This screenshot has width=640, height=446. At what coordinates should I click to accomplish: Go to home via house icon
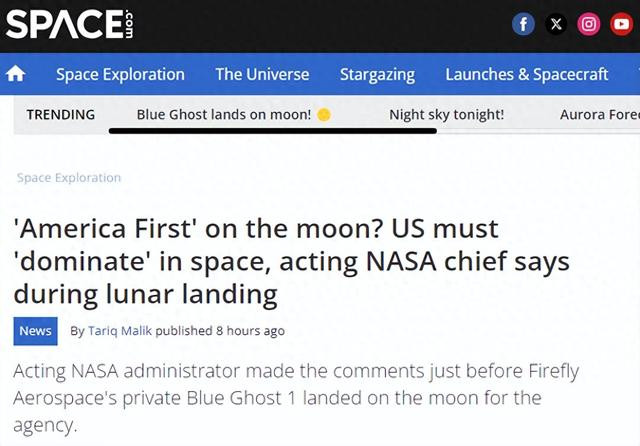tap(16, 74)
